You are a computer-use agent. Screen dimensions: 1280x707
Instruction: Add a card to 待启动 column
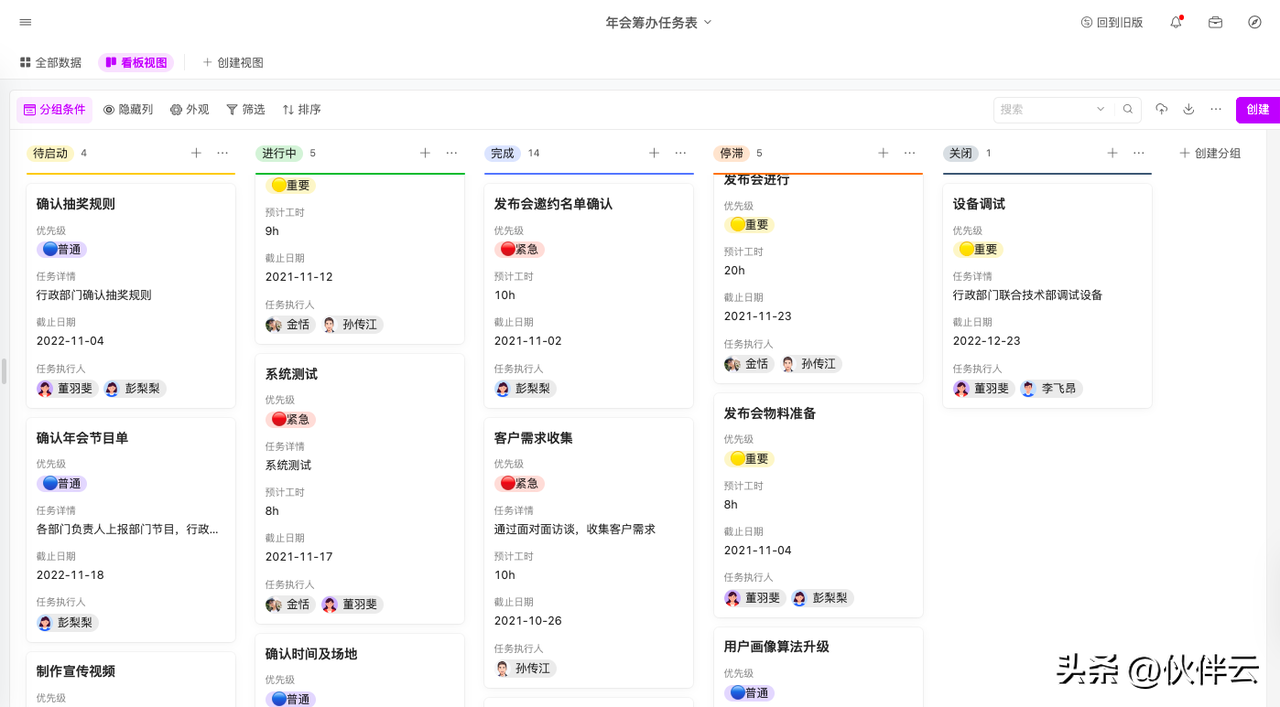[196, 153]
